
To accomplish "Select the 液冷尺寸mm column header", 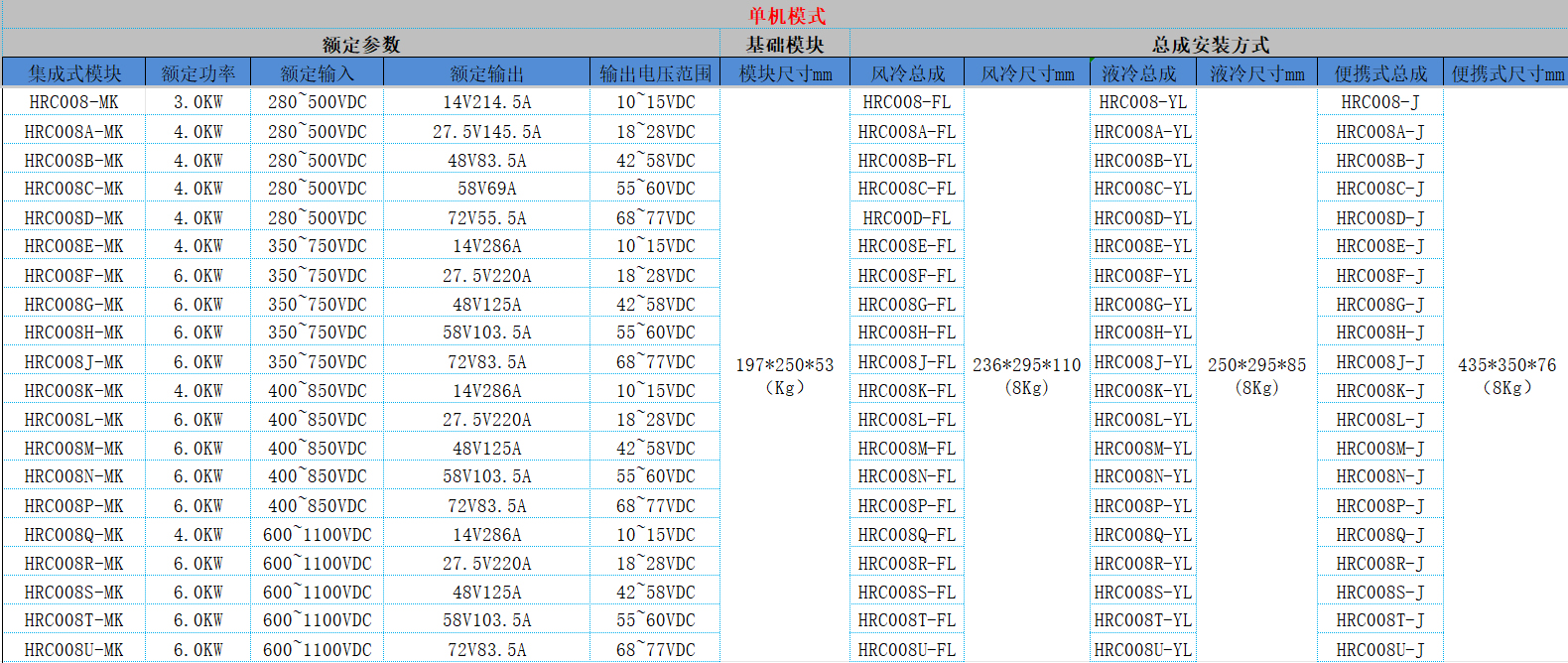I will click(x=1256, y=73).
